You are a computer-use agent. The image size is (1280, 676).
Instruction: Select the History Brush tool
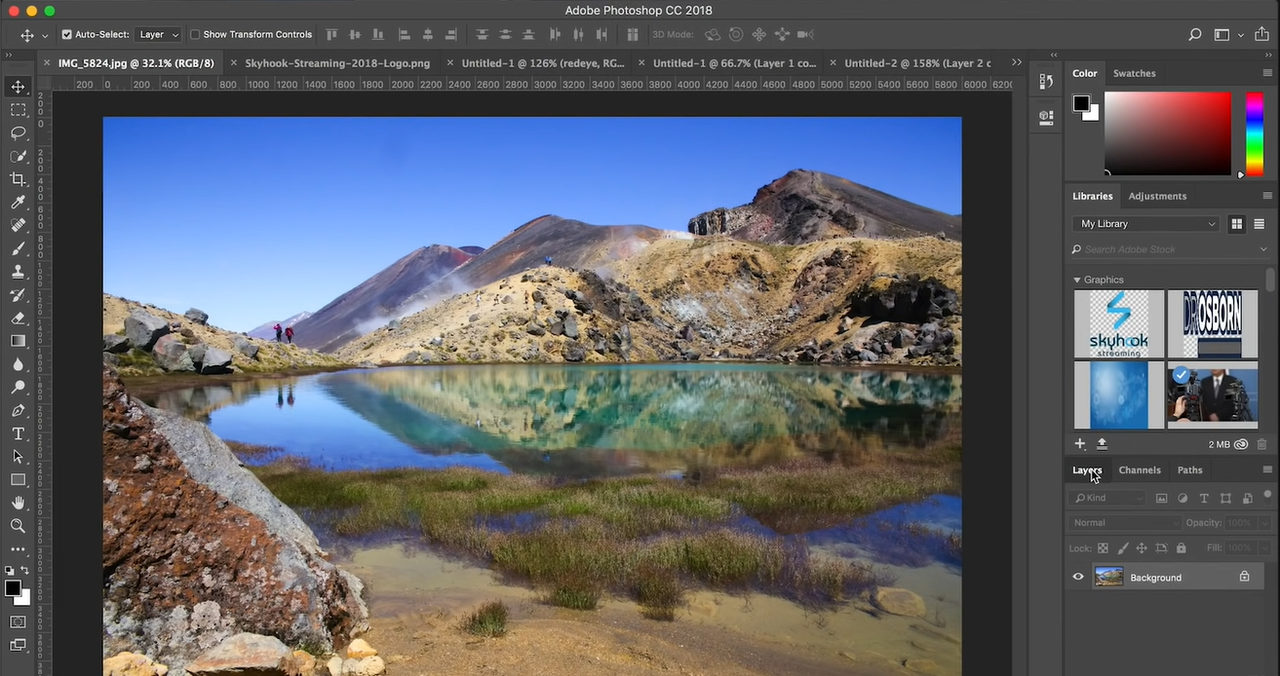click(x=18, y=295)
